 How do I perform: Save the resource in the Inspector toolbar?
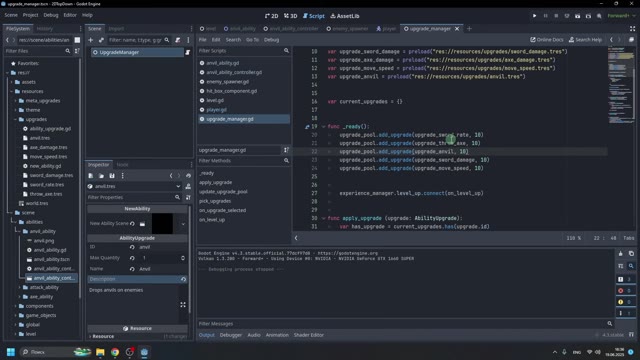pyautogui.click(x=112, y=176)
